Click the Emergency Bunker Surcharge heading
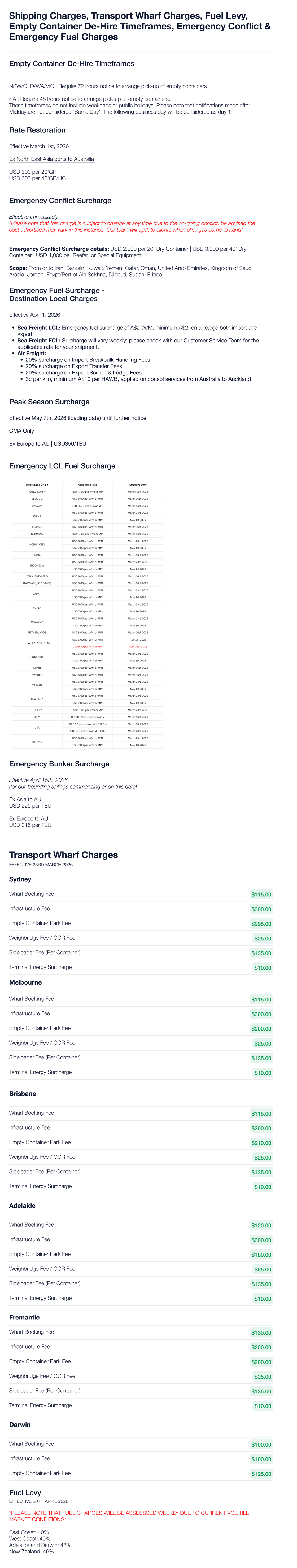The width and height of the screenshot is (297, 1568). click(59, 764)
